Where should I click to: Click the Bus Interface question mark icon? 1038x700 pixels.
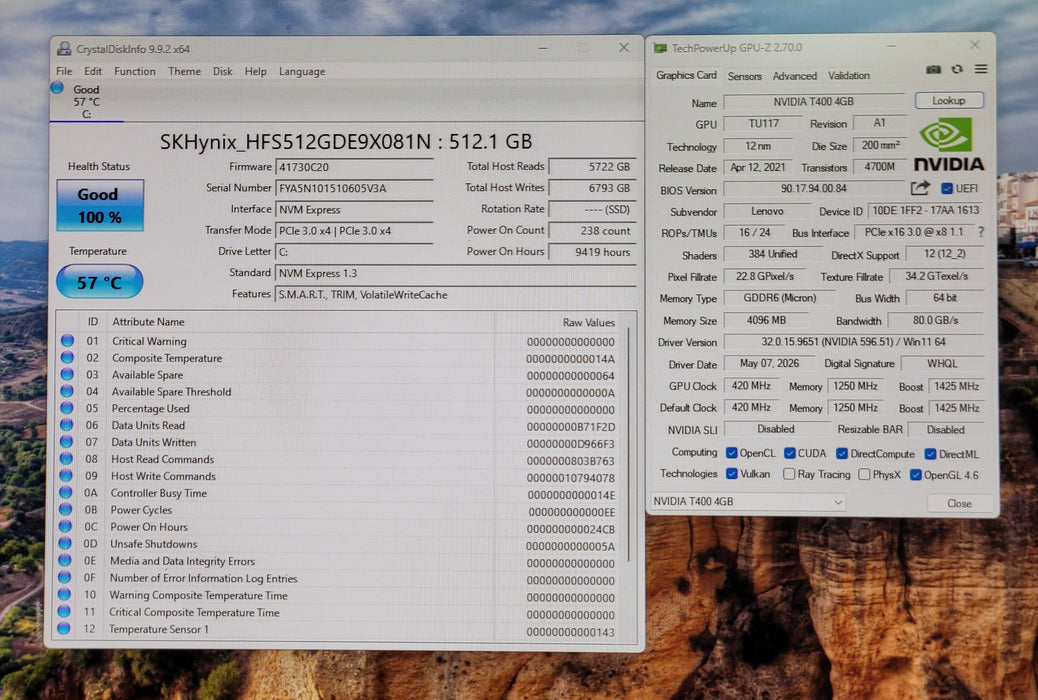click(981, 232)
